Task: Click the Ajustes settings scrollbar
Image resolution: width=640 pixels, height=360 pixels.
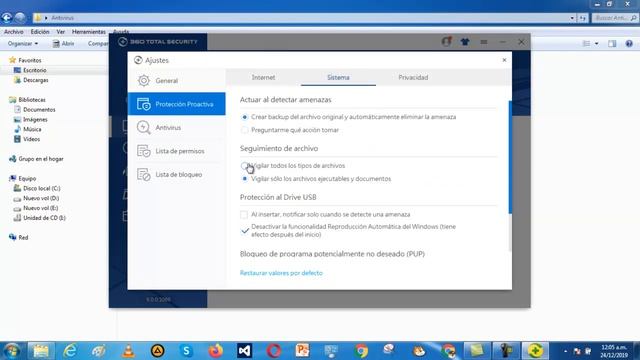Action: point(510,157)
